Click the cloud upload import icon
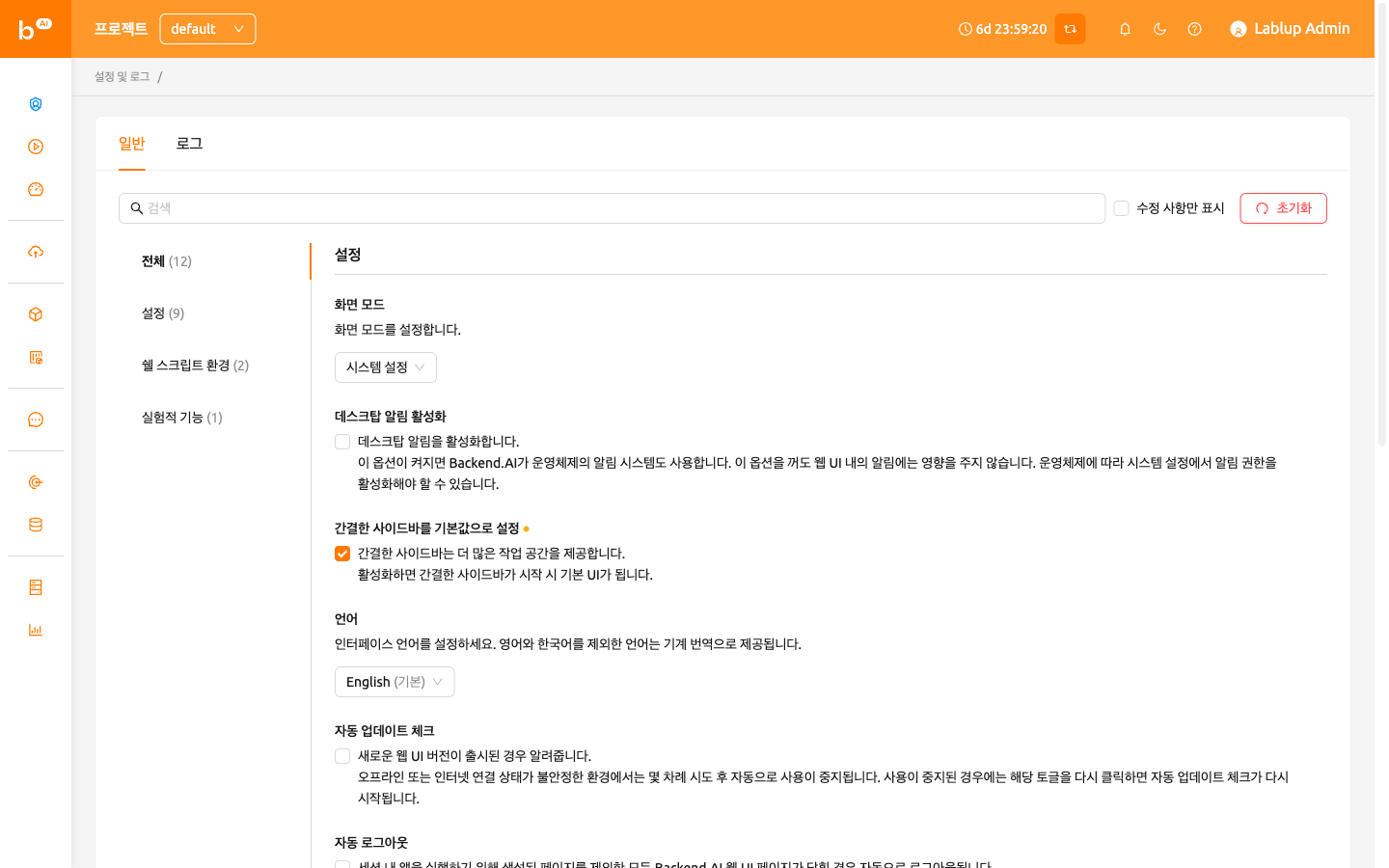Image resolution: width=1389 pixels, height=868 pixels. point(36,252)
